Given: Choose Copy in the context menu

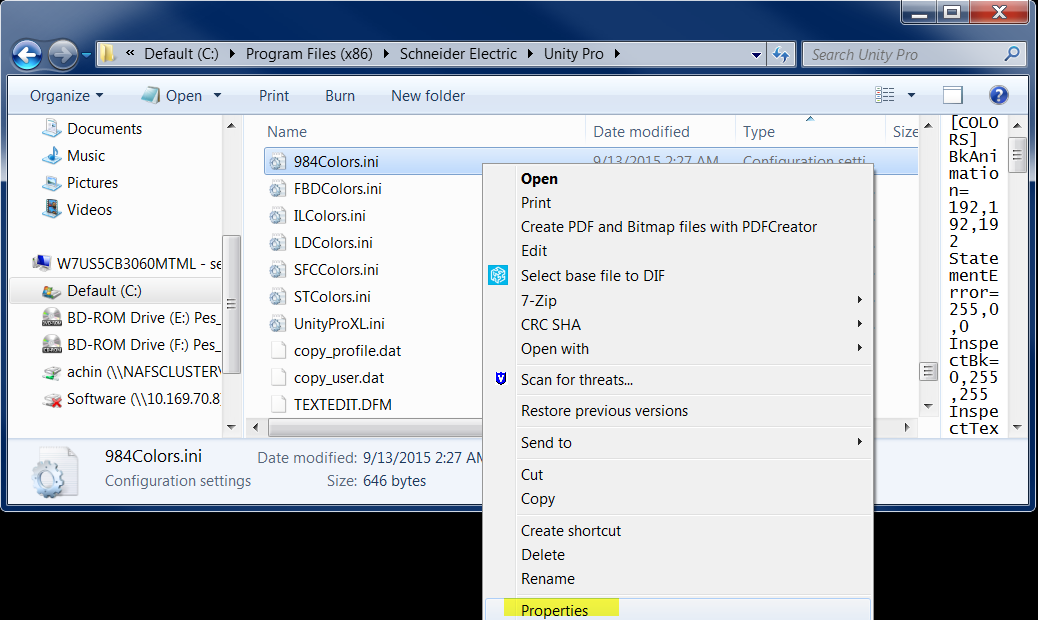Looking at the screenshot, I should (x=679, y=499).
